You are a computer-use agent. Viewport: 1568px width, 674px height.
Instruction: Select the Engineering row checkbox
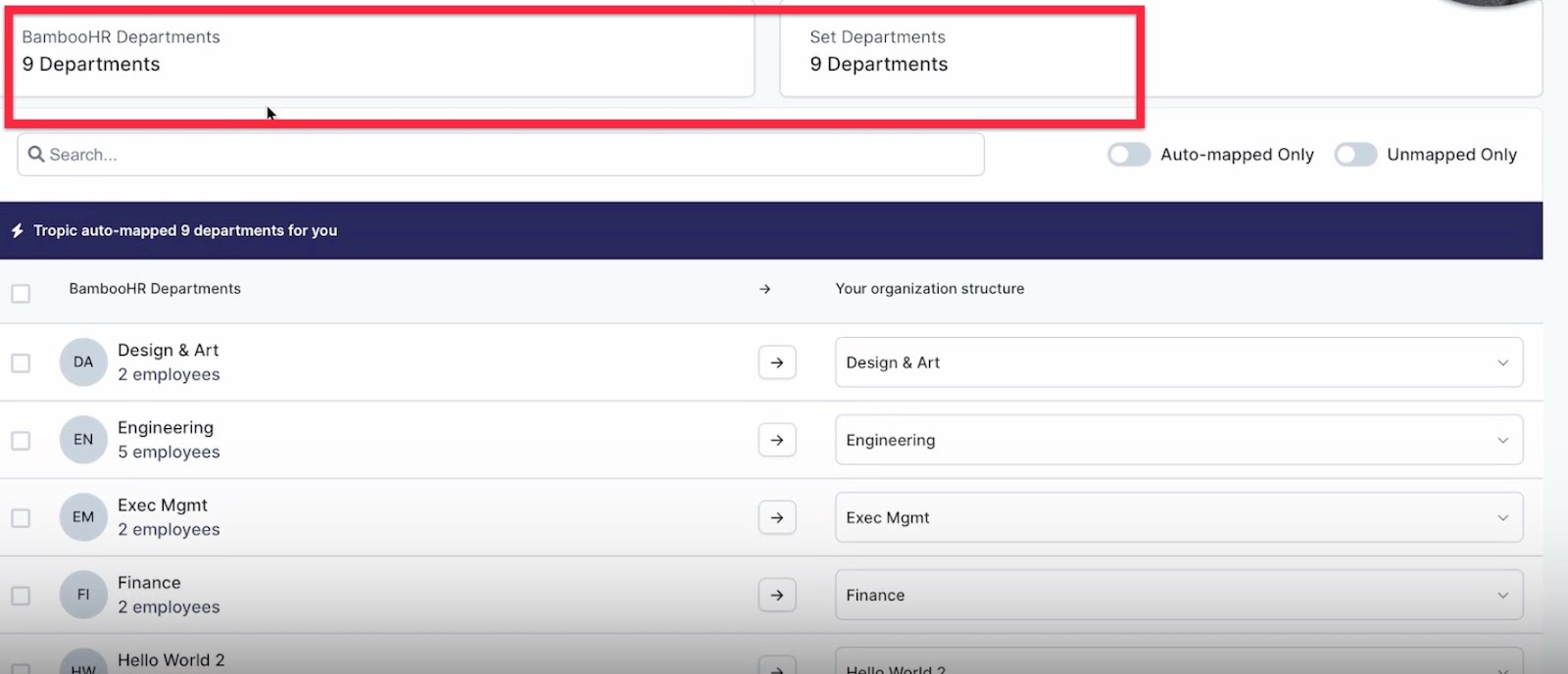[21, 440]
